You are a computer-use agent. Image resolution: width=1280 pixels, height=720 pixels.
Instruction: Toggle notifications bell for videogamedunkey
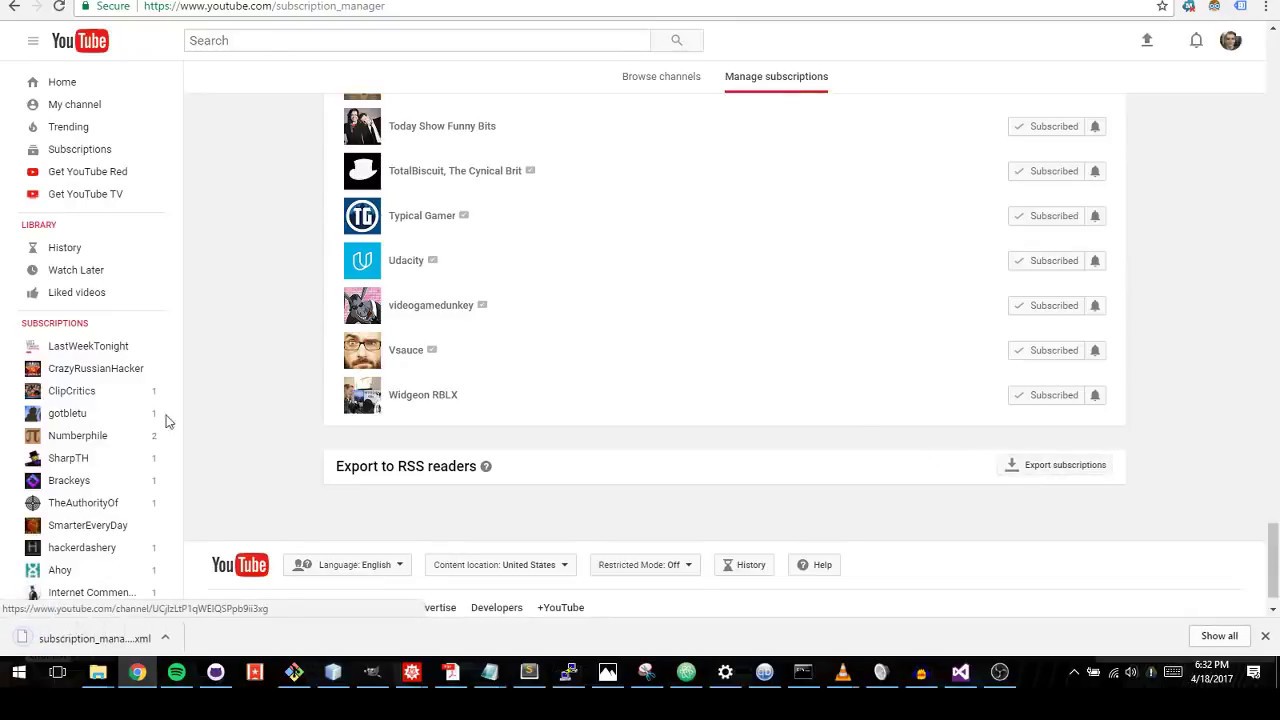coord(1095,305)
